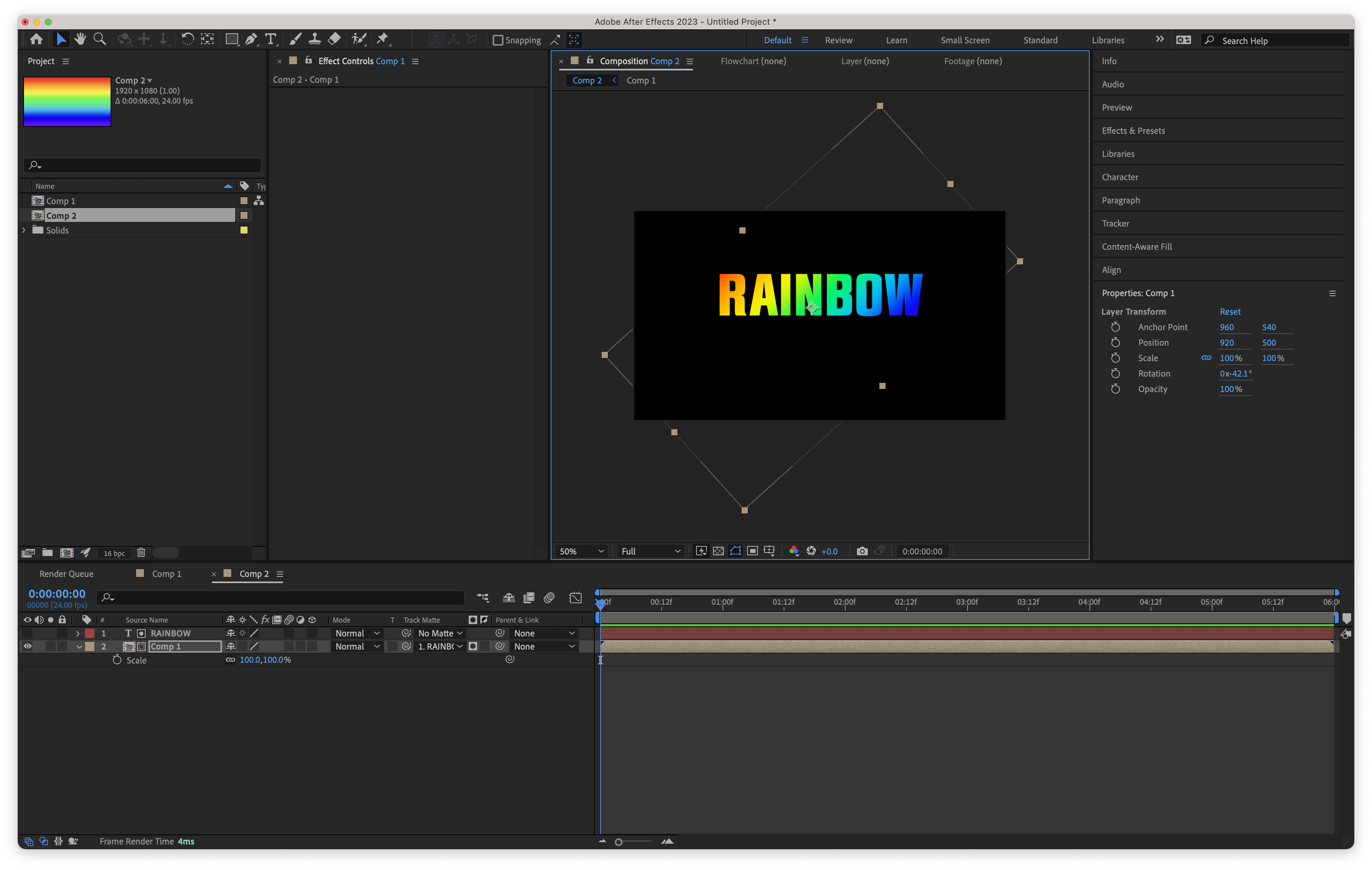1372x870 pixels.
Task: Switch to the Comp 1 timeline tab
Action: 166,574
